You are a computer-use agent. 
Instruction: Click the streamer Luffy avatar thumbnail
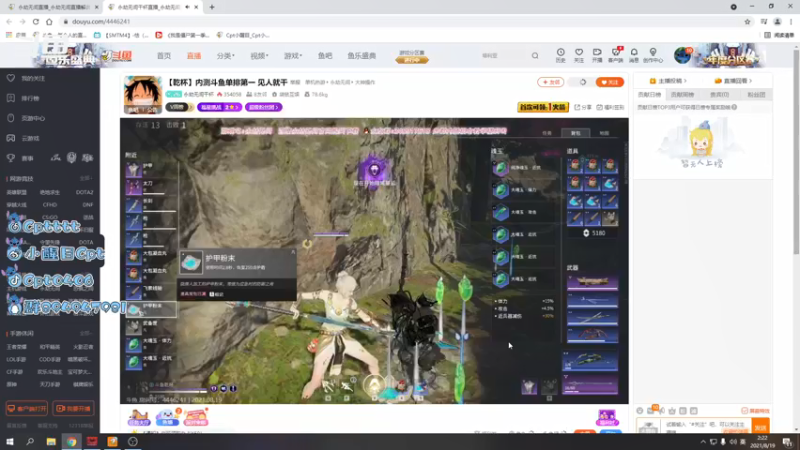(x=143, y=95)
